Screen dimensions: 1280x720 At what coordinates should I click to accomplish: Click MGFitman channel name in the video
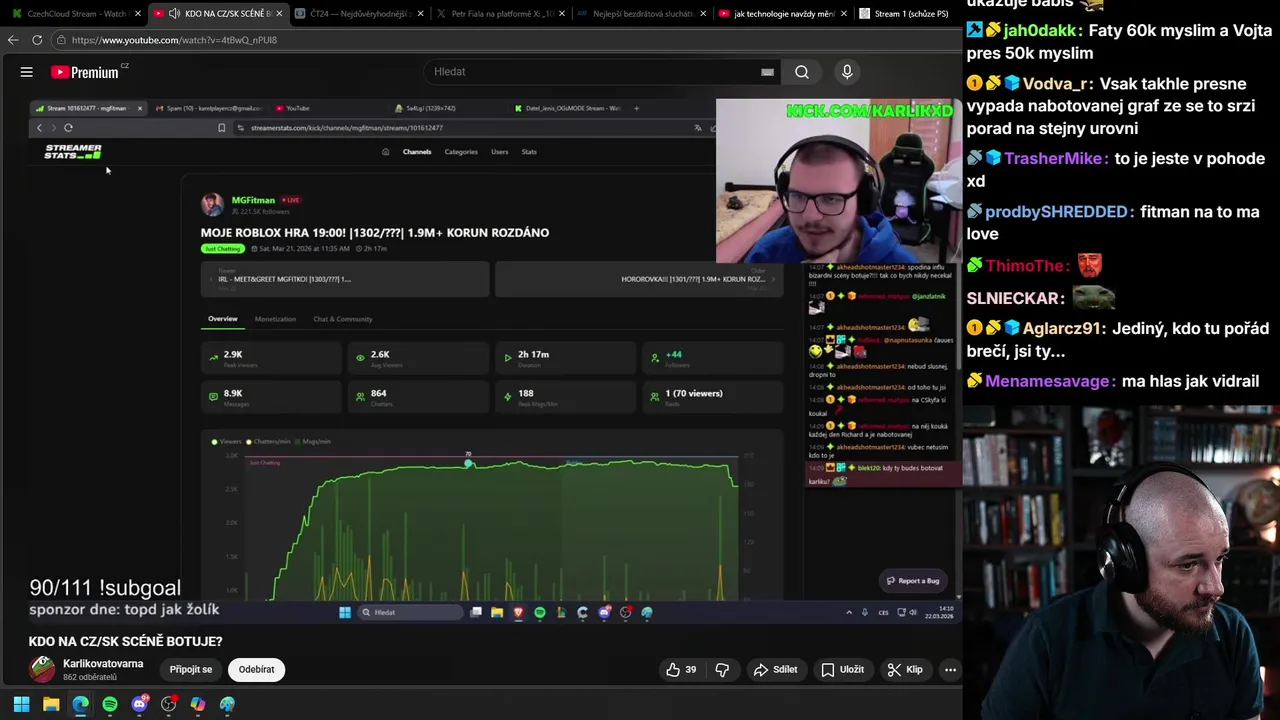pos(253,200)
